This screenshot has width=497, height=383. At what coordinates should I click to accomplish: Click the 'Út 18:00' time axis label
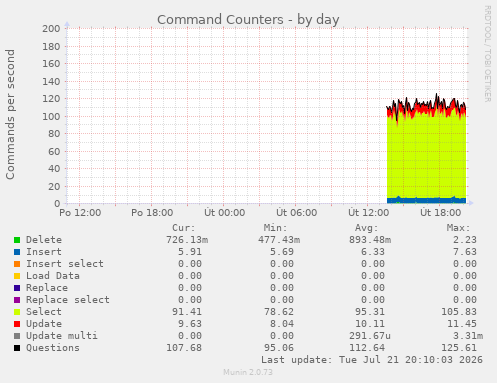(440, 213)
